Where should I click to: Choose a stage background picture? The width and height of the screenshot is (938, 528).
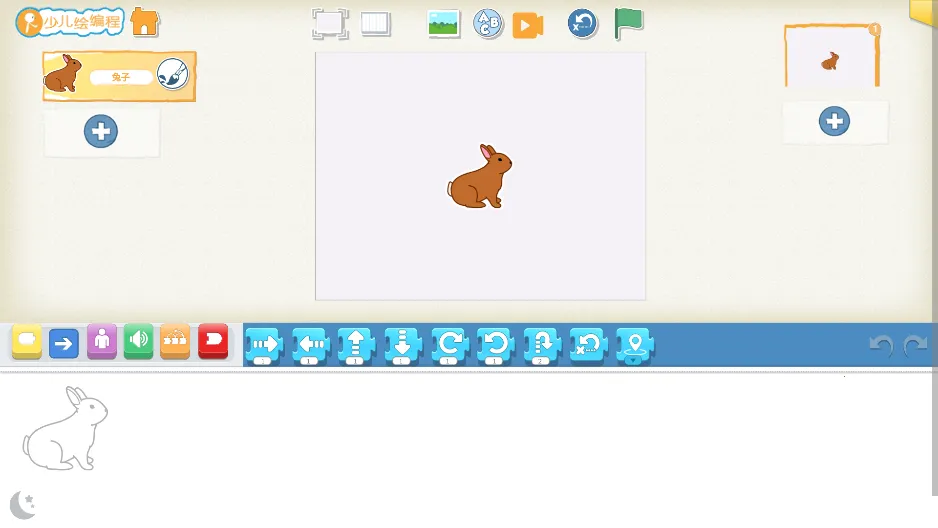[x=444, y=25]
